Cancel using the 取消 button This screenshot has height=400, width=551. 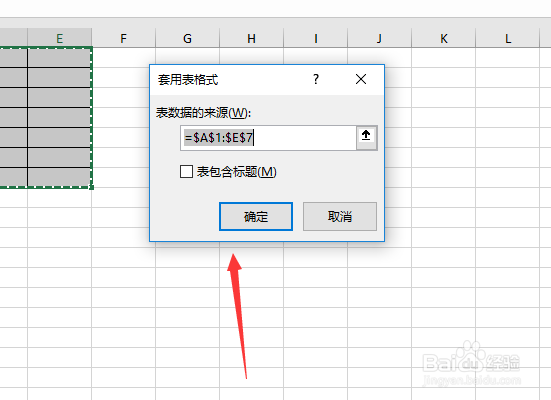340,217
